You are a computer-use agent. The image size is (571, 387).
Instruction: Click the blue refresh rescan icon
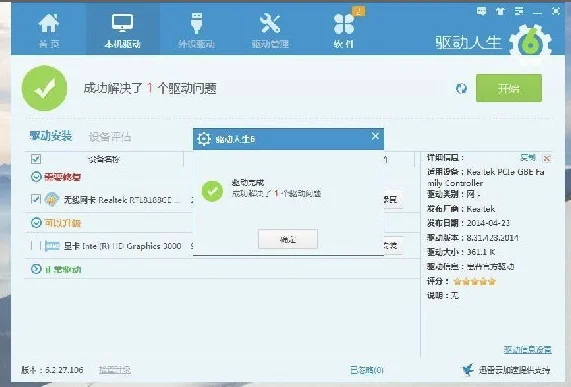[x=461, y=88]
